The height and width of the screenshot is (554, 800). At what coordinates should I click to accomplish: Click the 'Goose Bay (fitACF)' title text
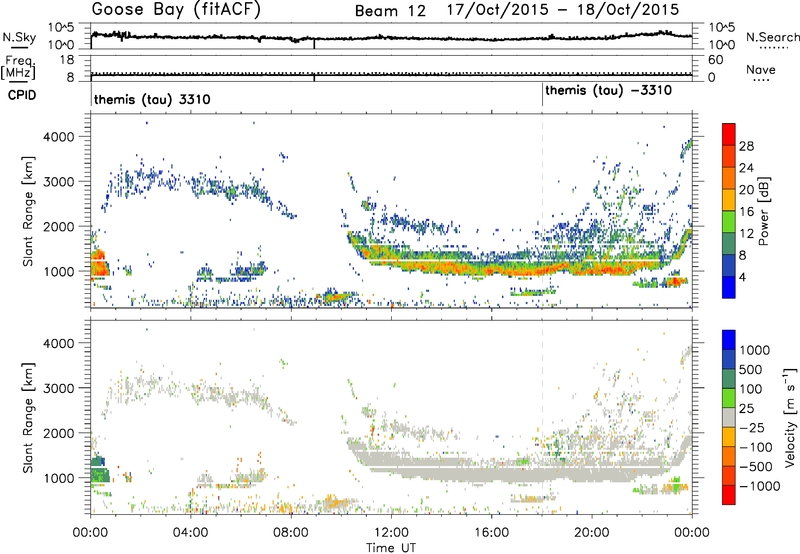pos(176,10)
